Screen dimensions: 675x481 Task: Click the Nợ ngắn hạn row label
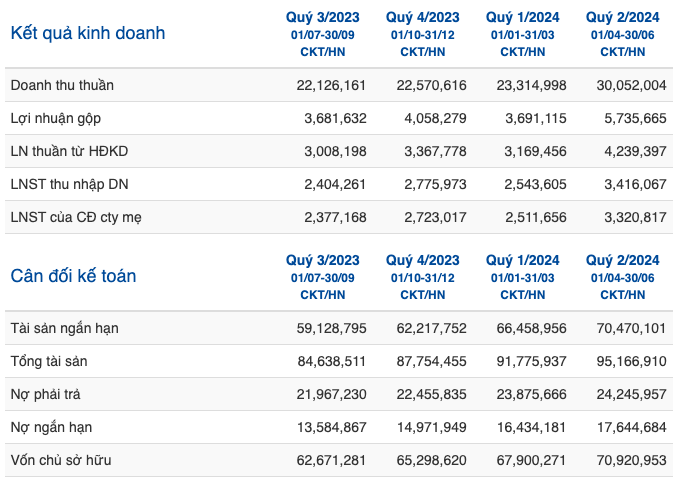click(x=51, y=427)
